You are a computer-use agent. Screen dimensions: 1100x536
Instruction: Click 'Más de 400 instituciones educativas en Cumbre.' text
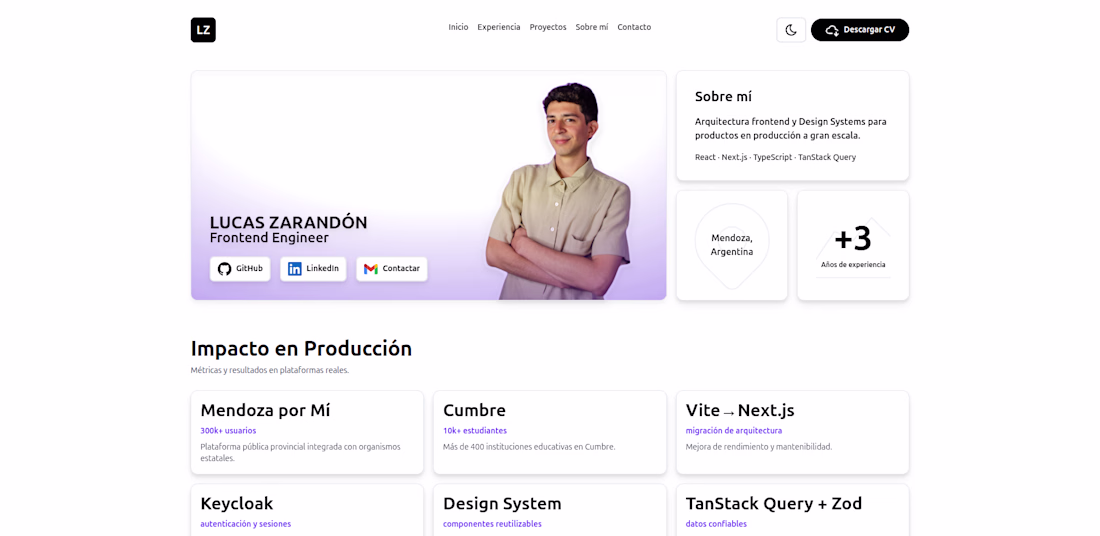click(x=529, y=447)
